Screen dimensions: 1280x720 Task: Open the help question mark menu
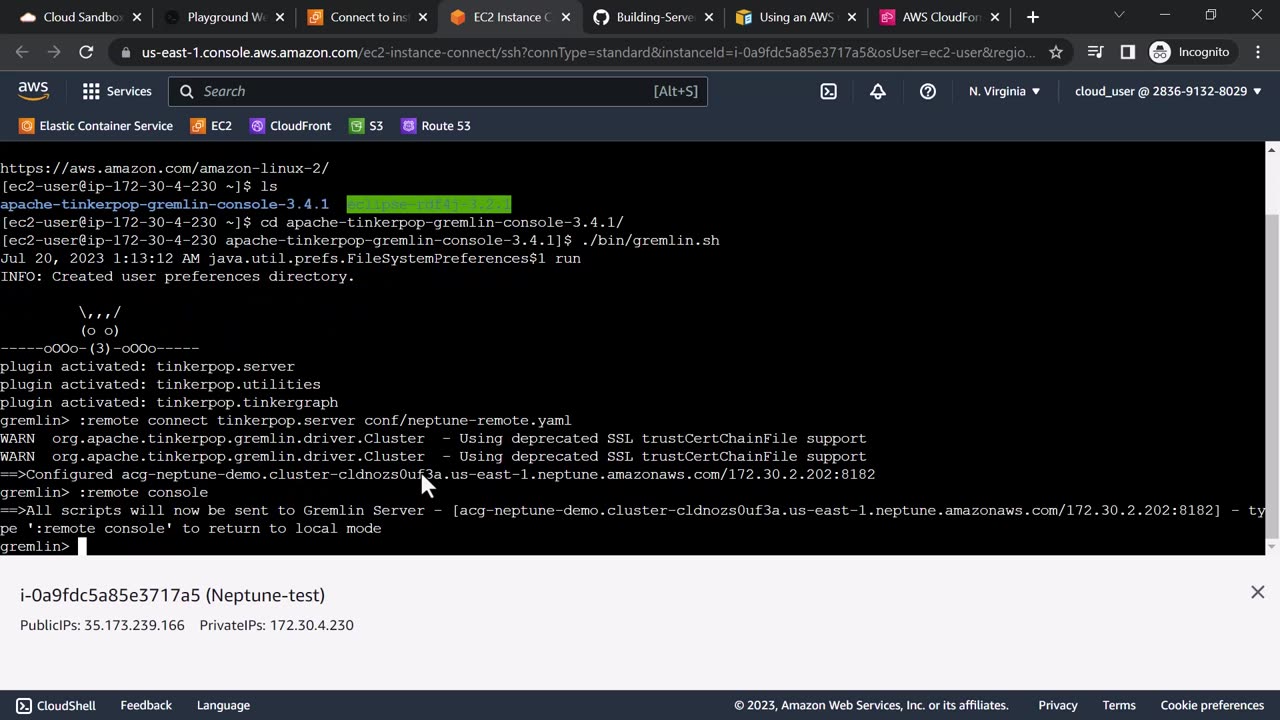coord(928,91)
